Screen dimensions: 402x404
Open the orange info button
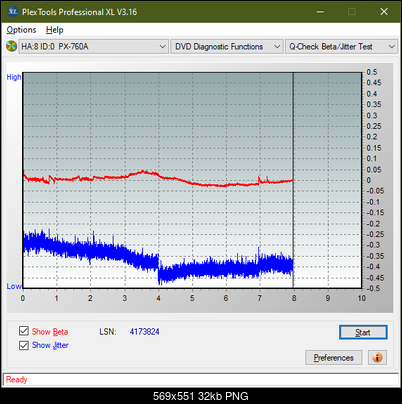(377, 358)
